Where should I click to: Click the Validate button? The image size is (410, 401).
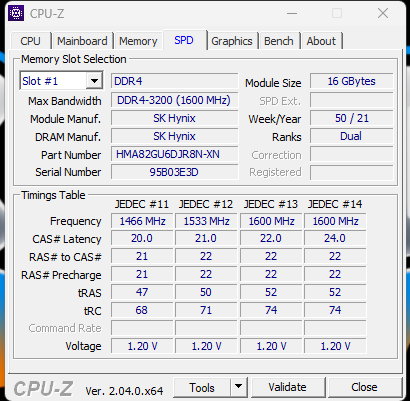(x=287, y=387)
